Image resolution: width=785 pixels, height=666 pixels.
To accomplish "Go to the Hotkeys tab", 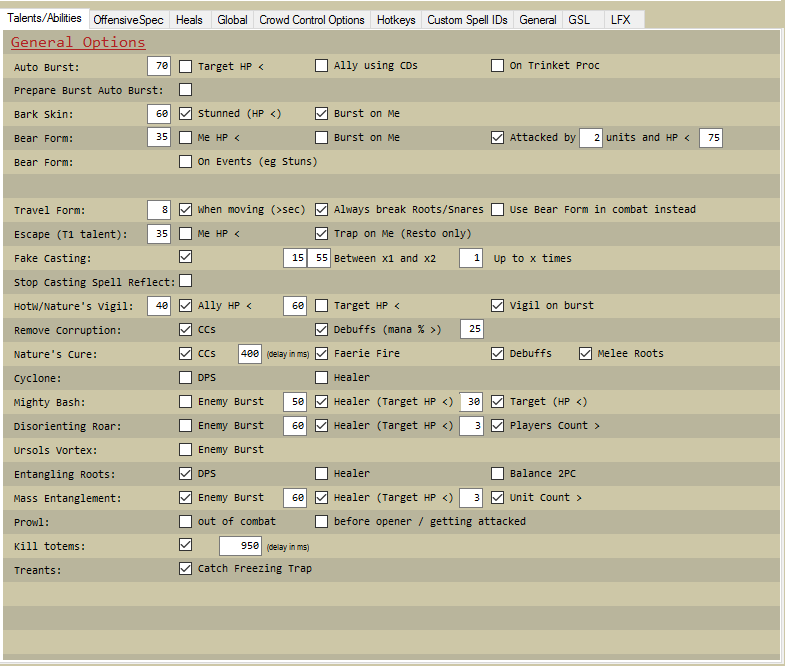I will 396,20.
